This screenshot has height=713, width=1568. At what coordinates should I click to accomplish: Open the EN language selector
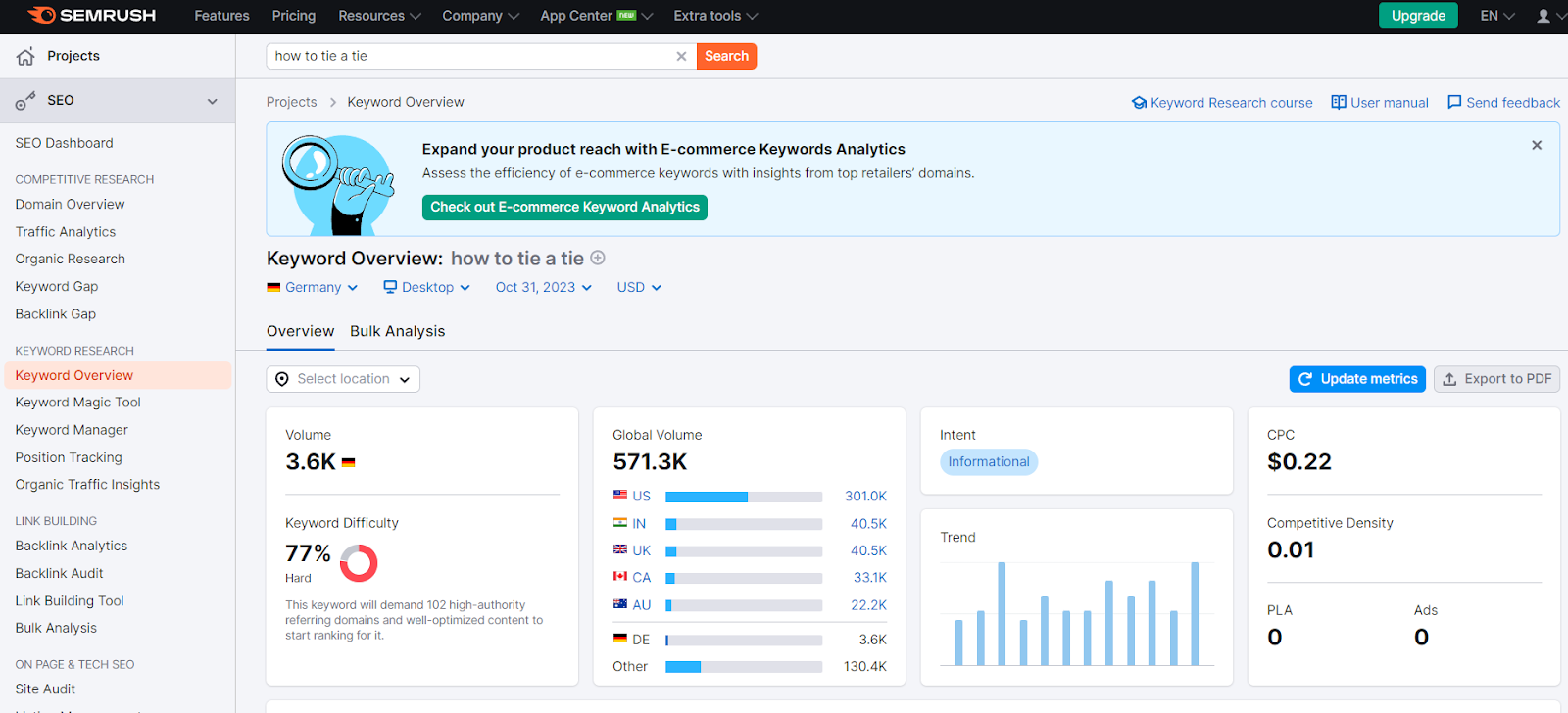1497,16
